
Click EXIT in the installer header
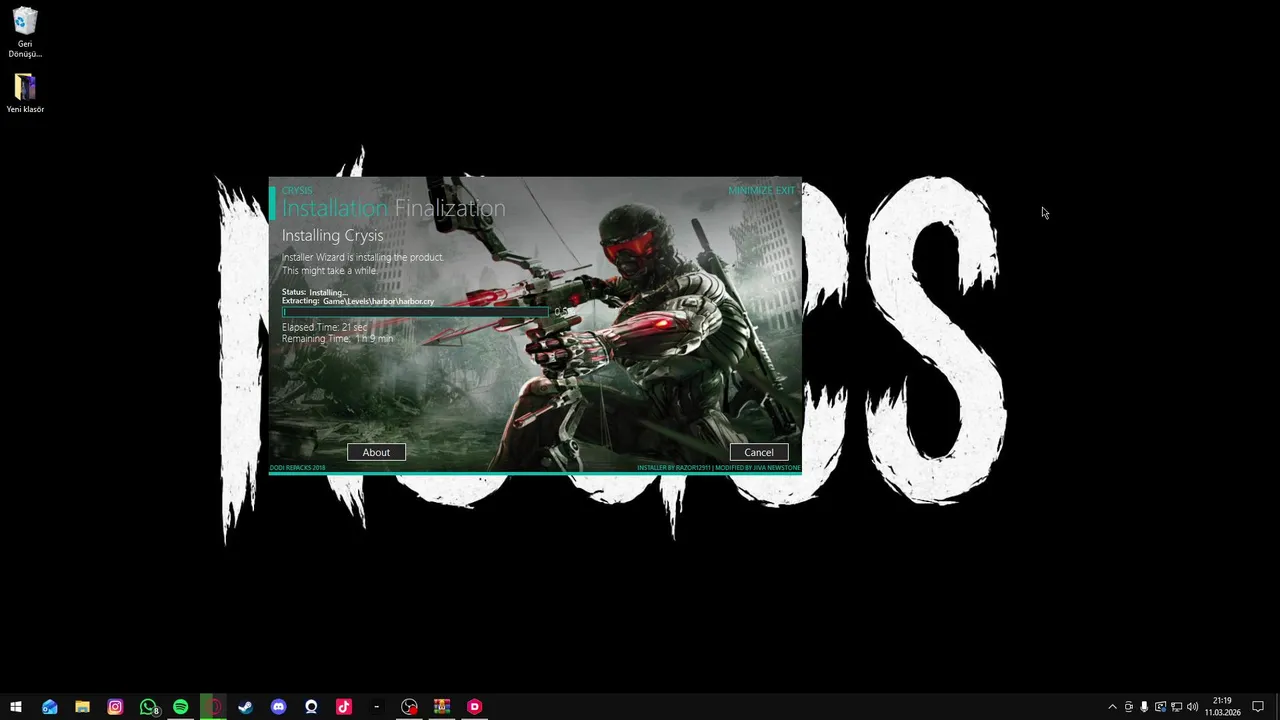coord(785,190)
